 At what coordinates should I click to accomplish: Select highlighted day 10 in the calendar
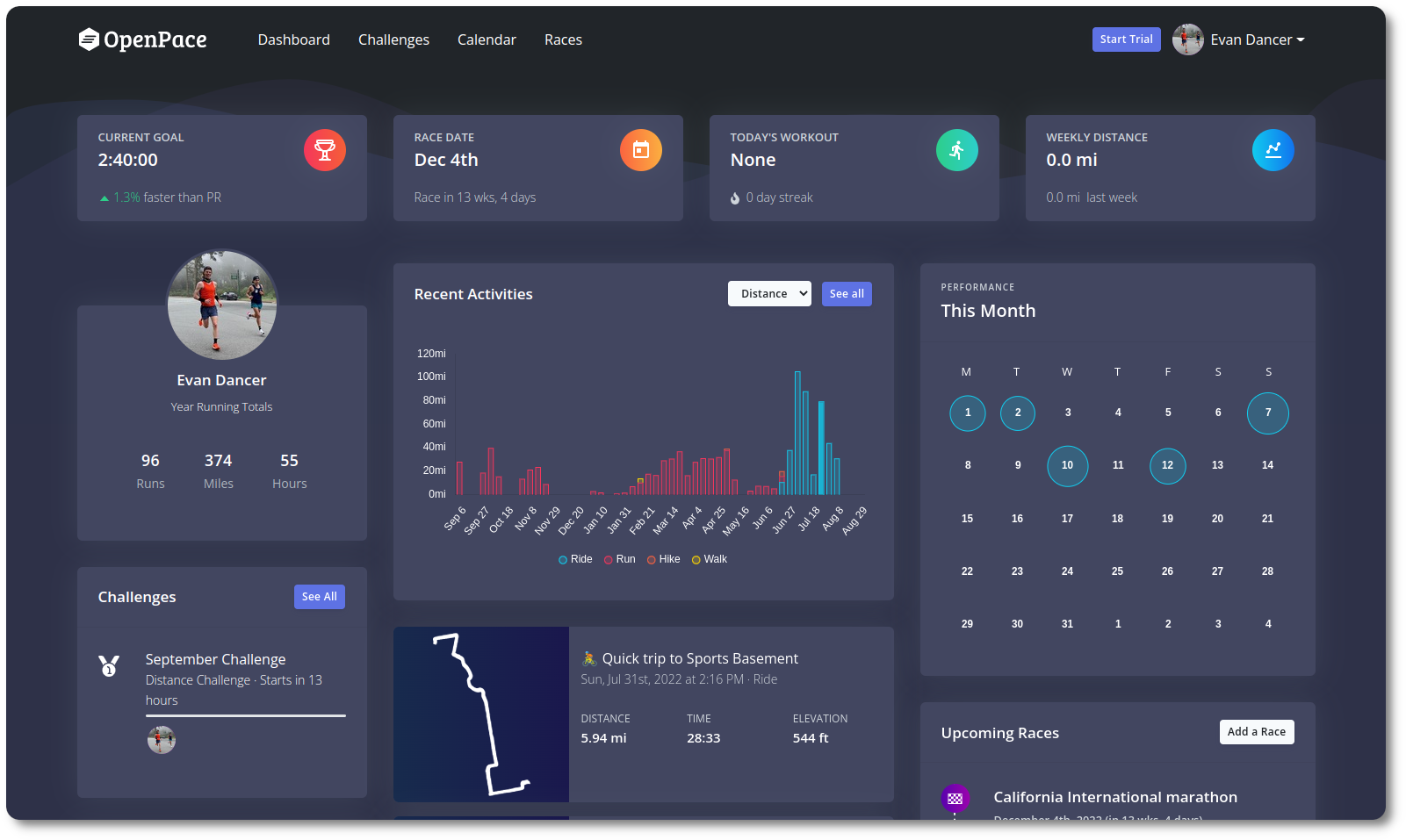pyautogui.click(x=1068, y=465)
